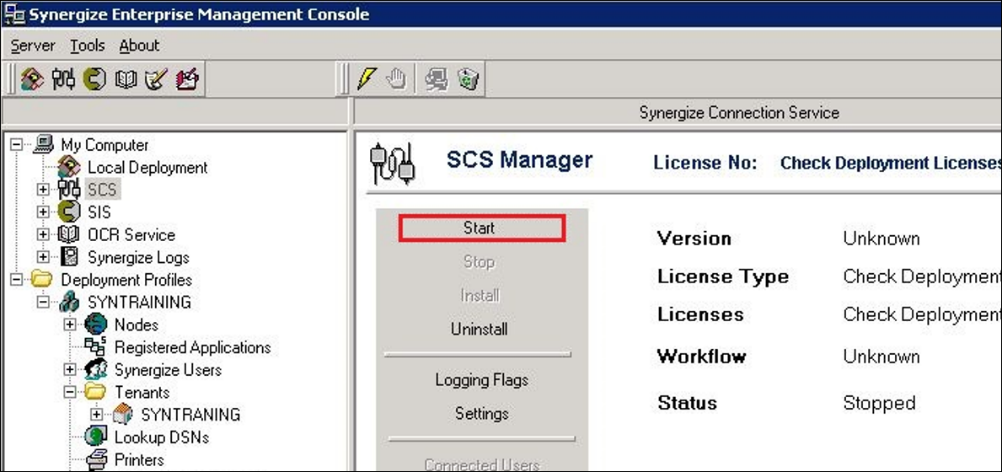Click the Start button
The height and width of the screenshot is (472, 1002).
click(482, 228)
